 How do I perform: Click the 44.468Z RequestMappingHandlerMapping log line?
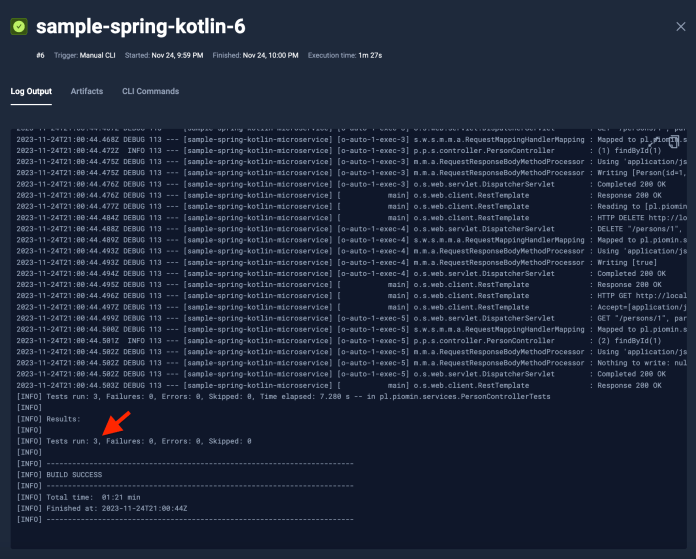(352, 140)
